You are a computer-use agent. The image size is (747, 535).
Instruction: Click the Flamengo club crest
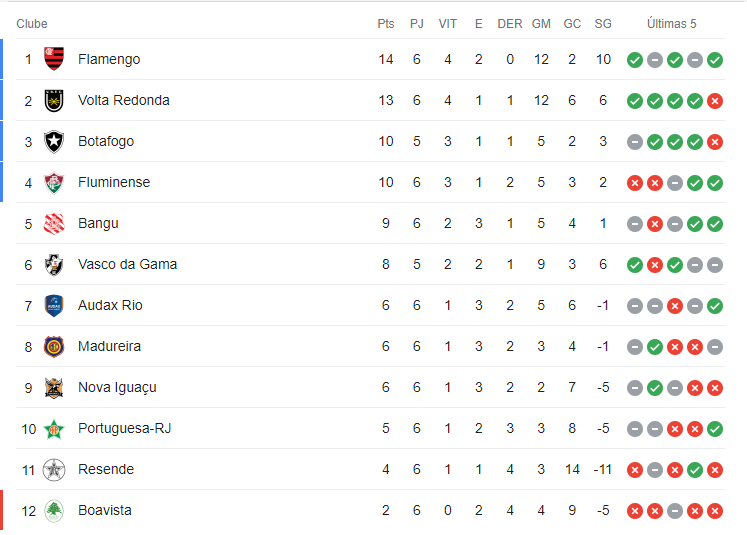click(x=54, y=59)
